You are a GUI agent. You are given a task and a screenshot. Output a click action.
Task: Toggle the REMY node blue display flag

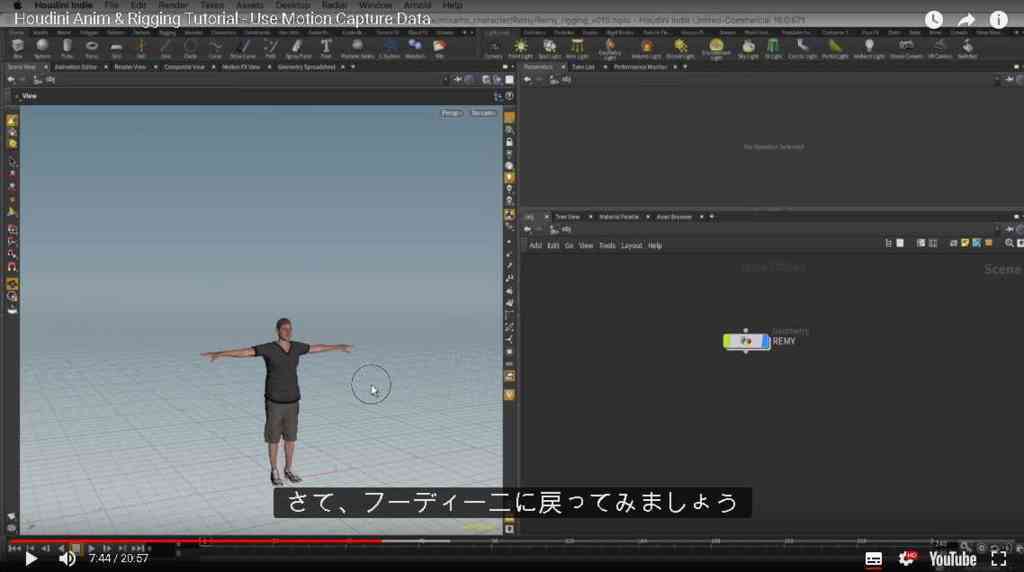point(766,341)
